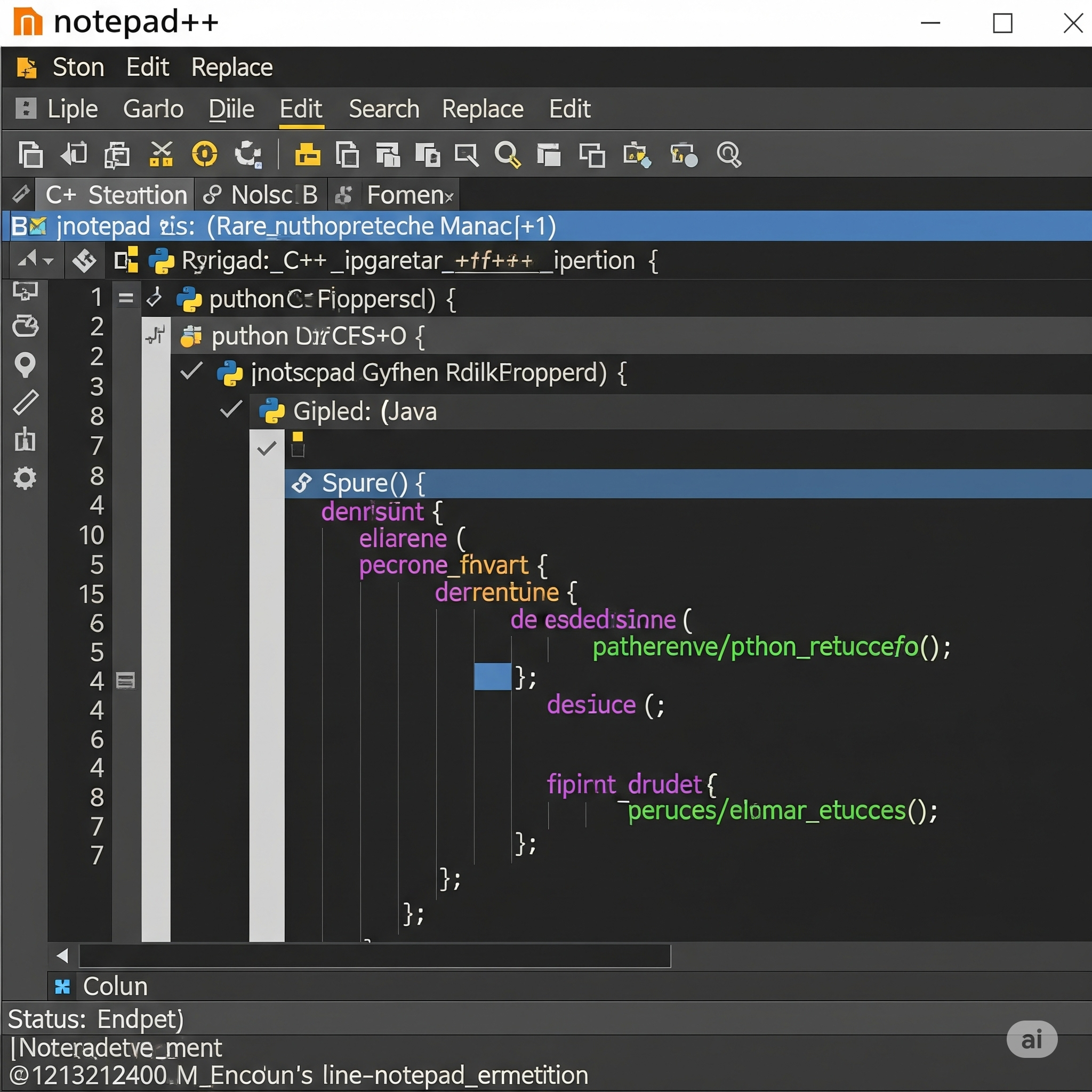This screenshot has width=1092, height=1092.
Task: Click the search magnifier with yellow handle
Action: click(x=508, y=154)
